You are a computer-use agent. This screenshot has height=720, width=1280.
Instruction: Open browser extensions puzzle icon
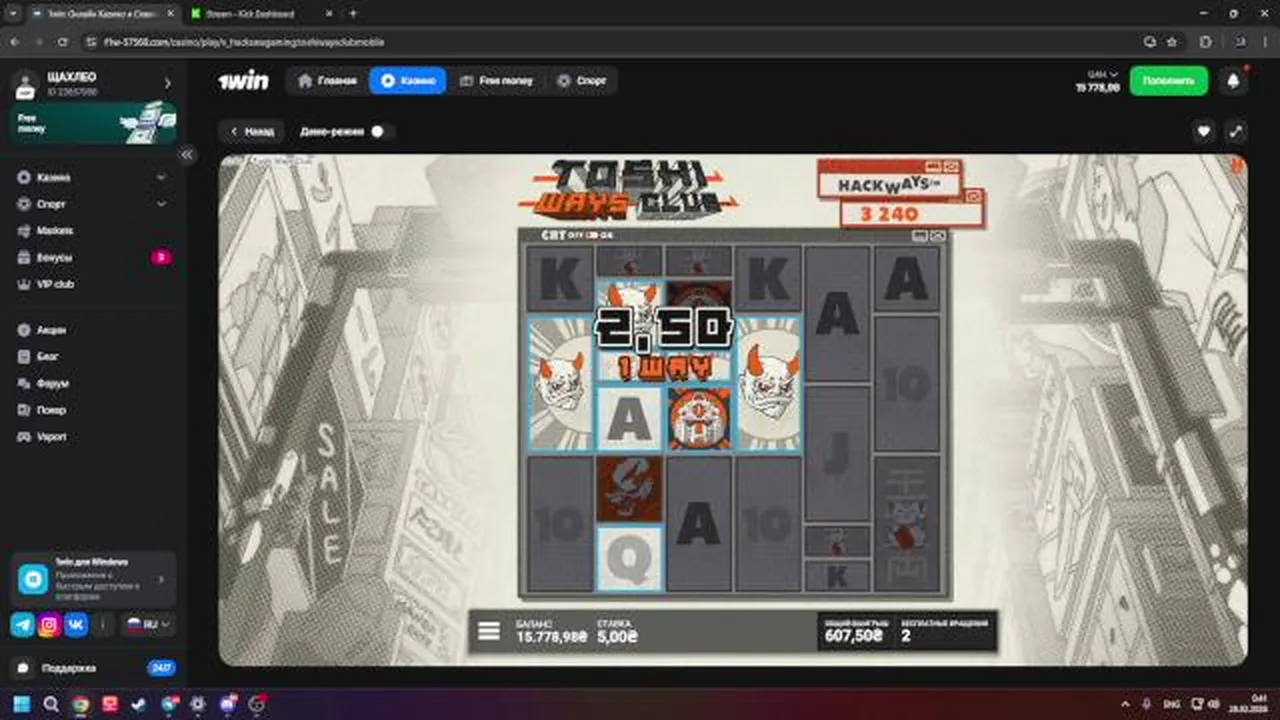[x=1205, y=42]
